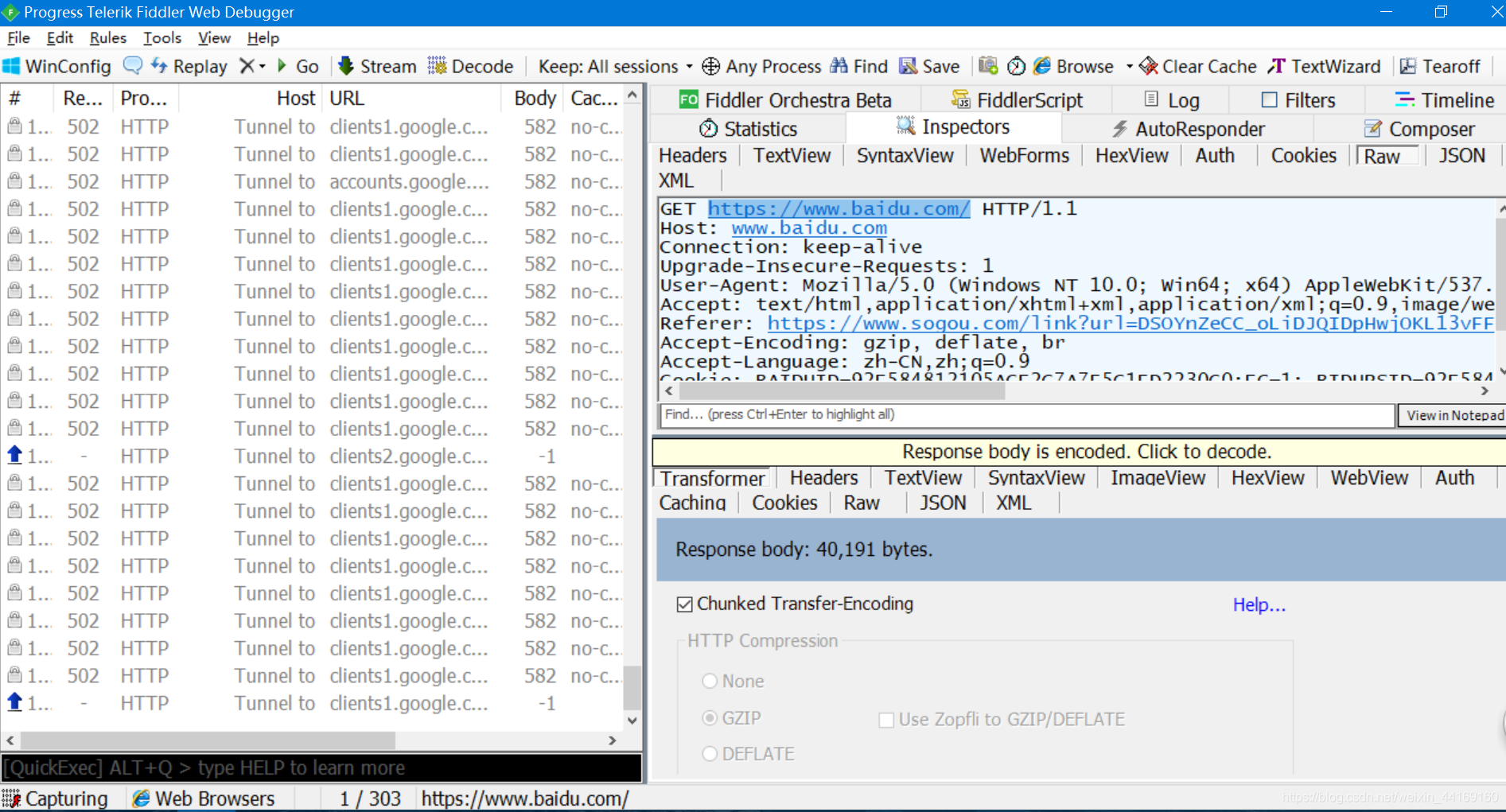
Task: Tearoff the inspectors panel
Action: pyautogui.click(x=1440, y=67)
